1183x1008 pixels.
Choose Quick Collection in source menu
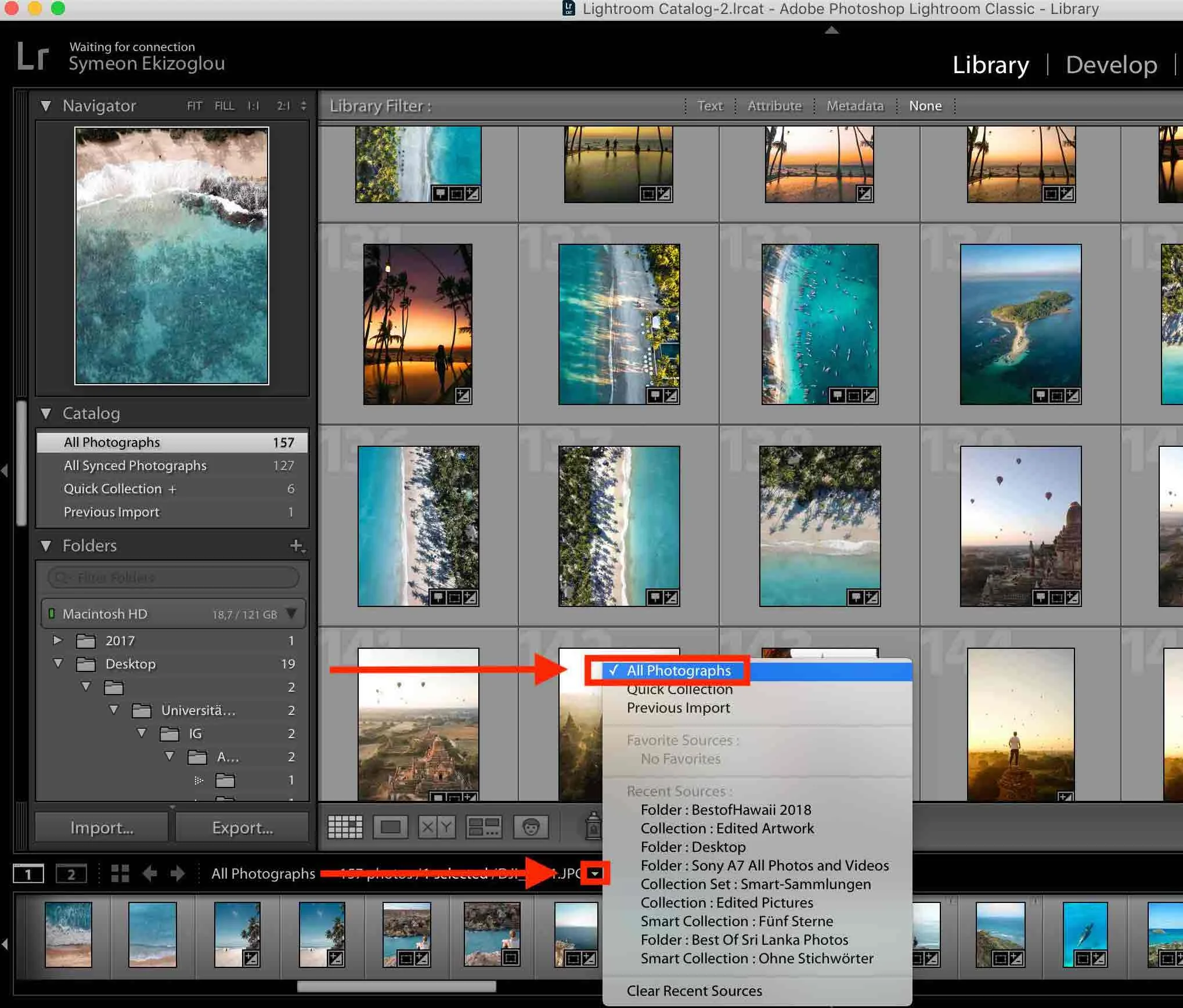coord(757,689)
